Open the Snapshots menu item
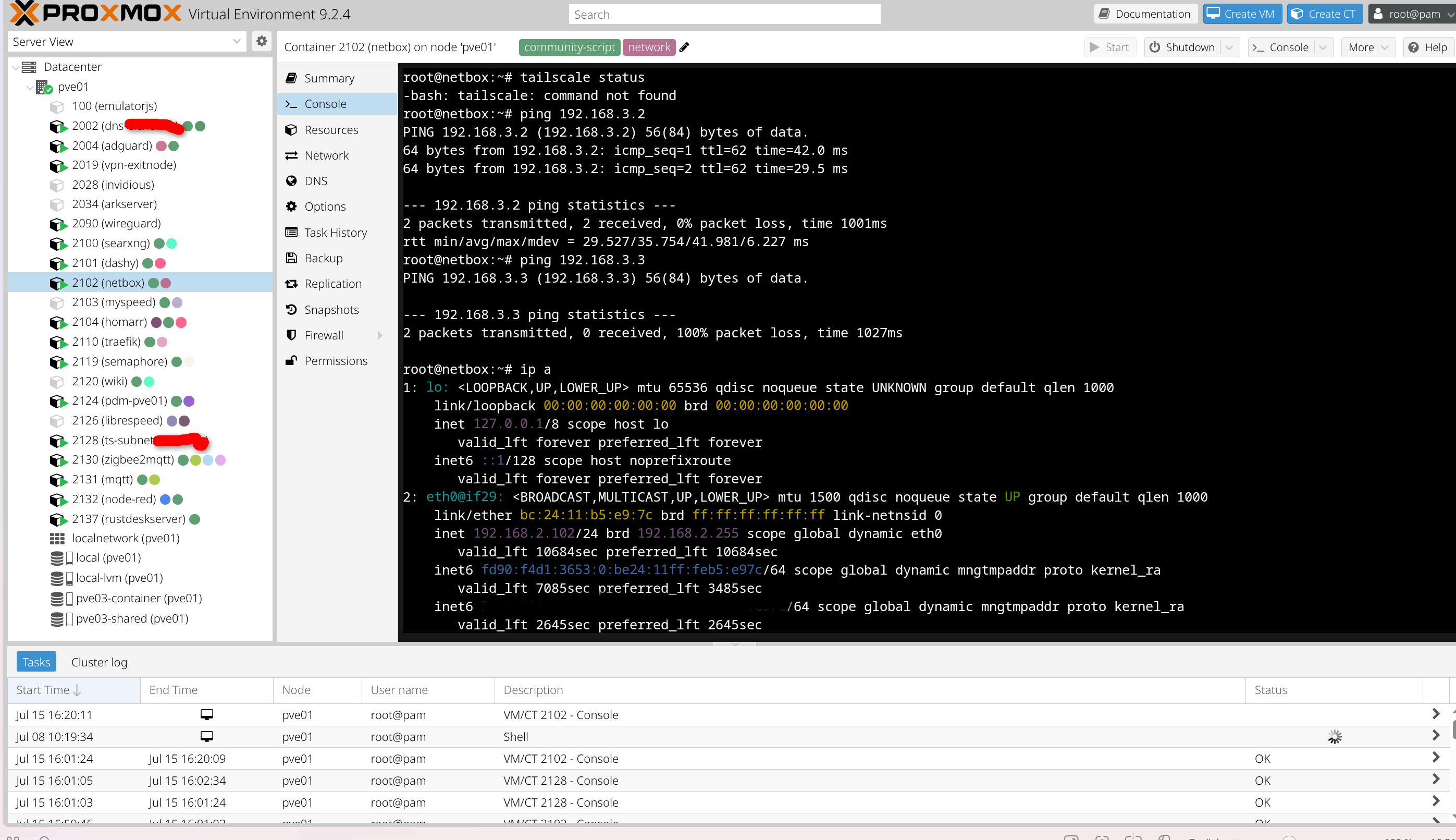The height and width of the screenshot is (840, 1456). [x=338, y=310]
